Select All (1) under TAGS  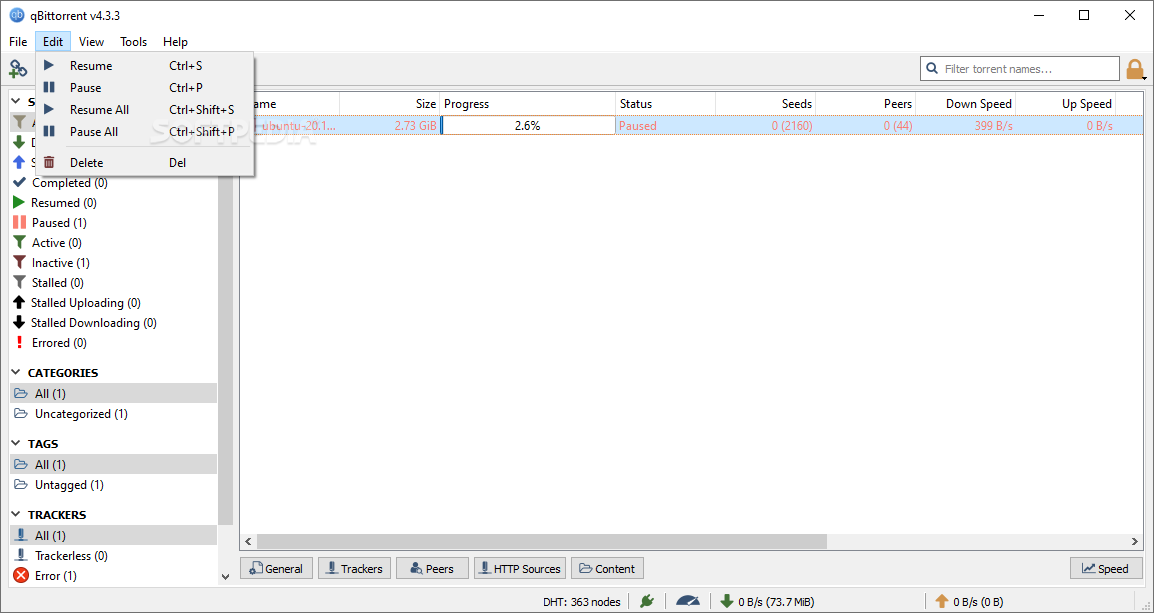(x=113, y=464)
